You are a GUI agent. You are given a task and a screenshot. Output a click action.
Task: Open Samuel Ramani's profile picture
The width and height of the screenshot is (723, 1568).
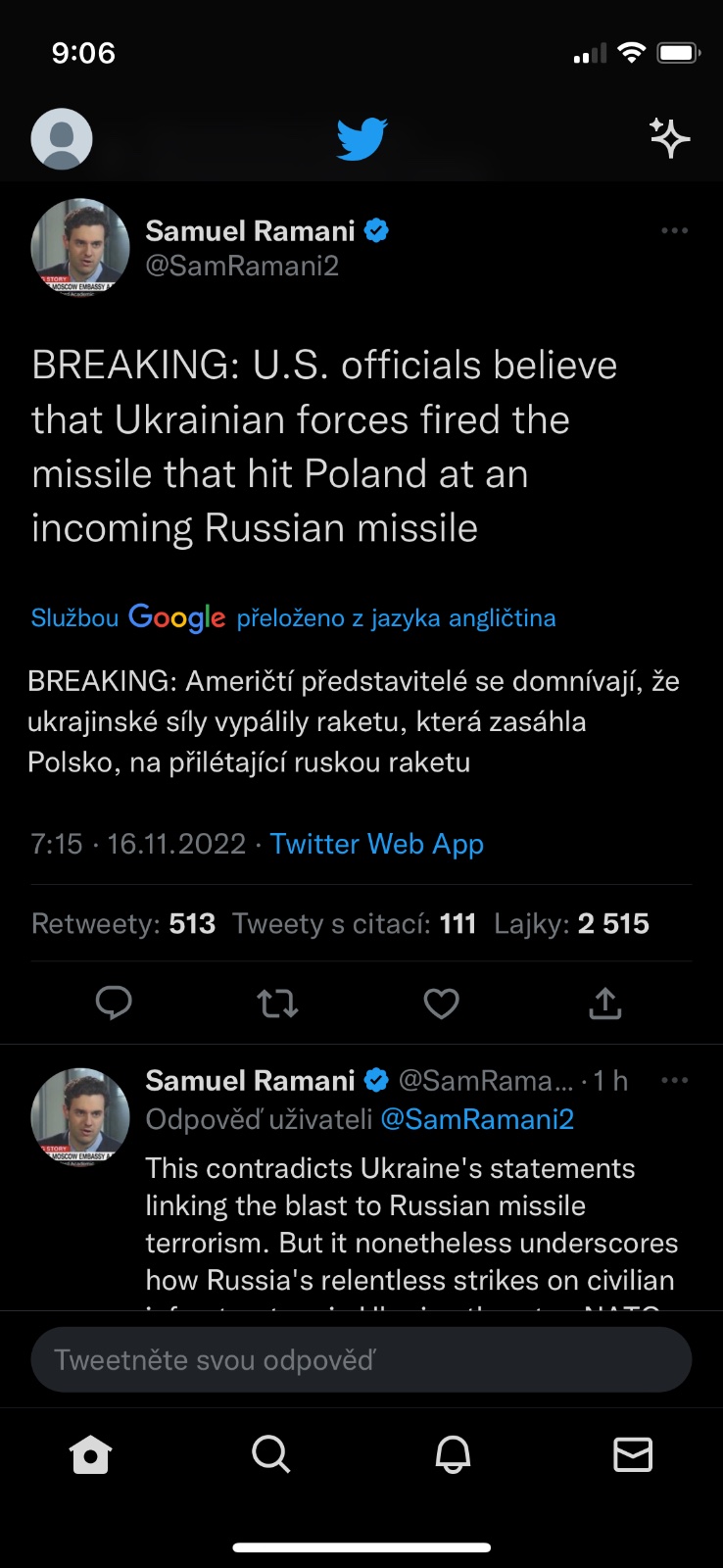(x=80, y=246)
